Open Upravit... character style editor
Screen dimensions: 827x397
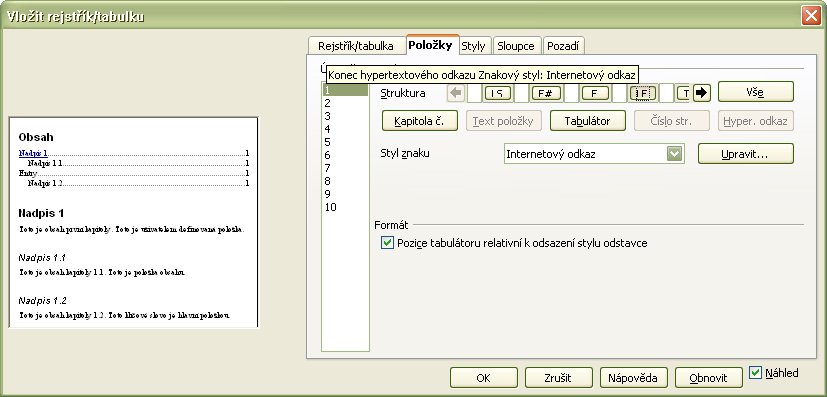[746, 154]
